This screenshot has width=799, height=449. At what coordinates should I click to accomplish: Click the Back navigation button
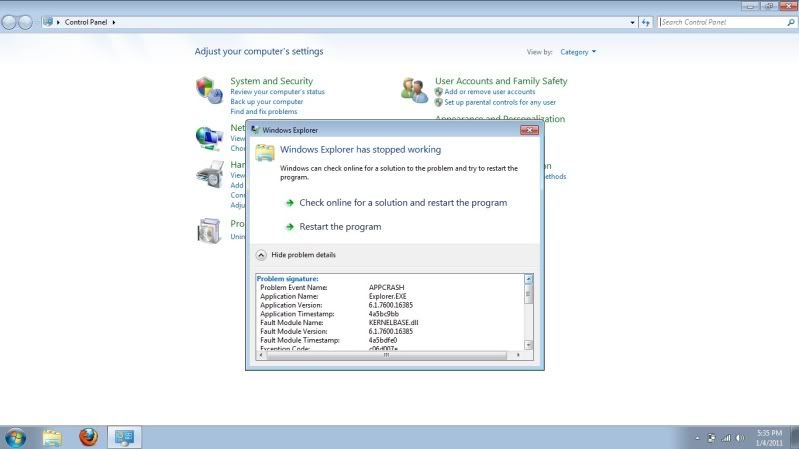[x=9, y=22]
